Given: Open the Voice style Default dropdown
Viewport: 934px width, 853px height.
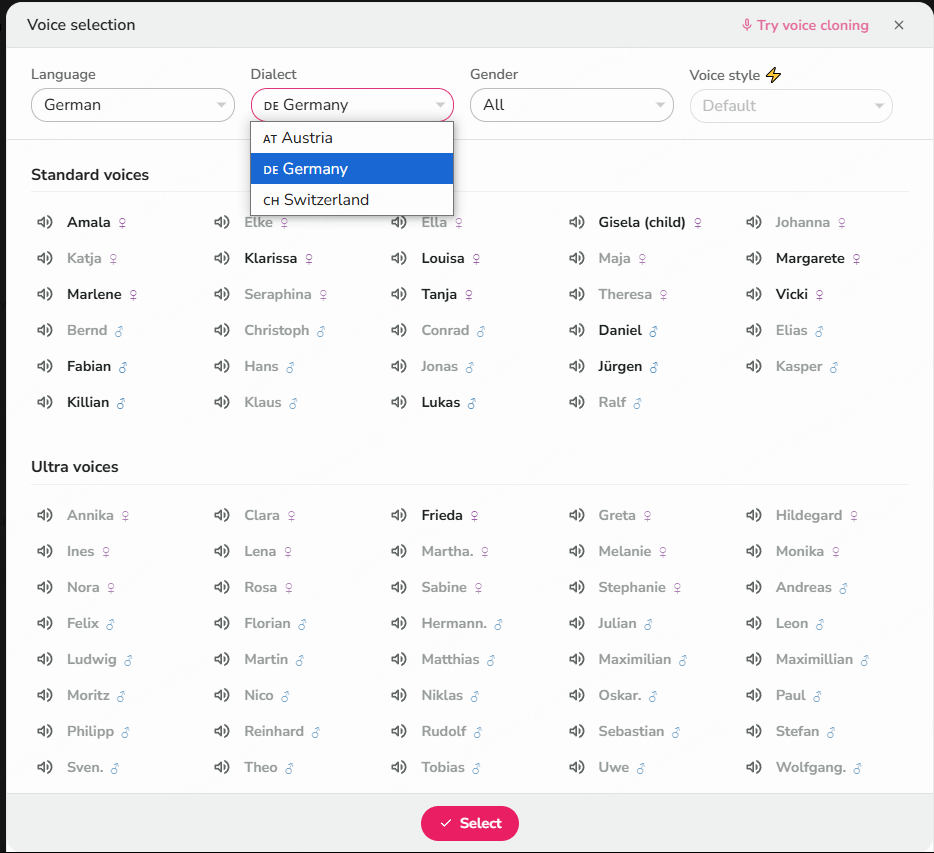Looking at the screenshot, I should tap(790, 106).
